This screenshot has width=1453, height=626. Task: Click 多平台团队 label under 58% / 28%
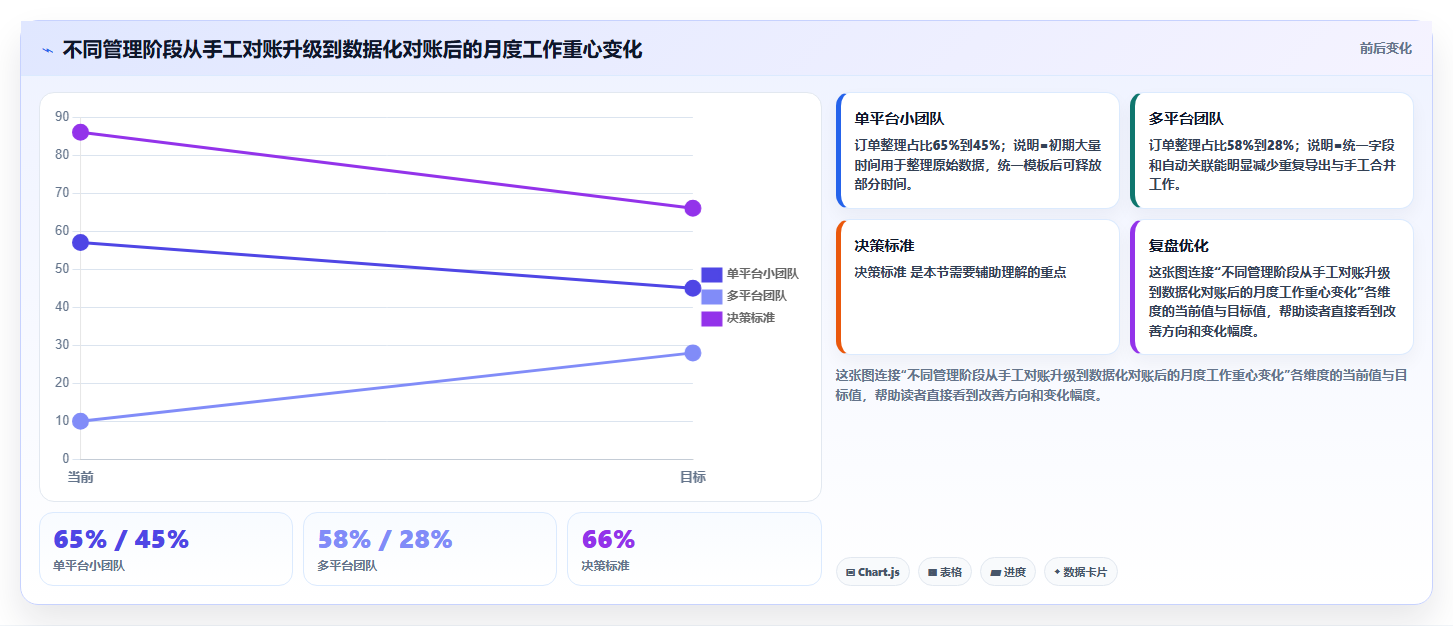coord(347,566)
